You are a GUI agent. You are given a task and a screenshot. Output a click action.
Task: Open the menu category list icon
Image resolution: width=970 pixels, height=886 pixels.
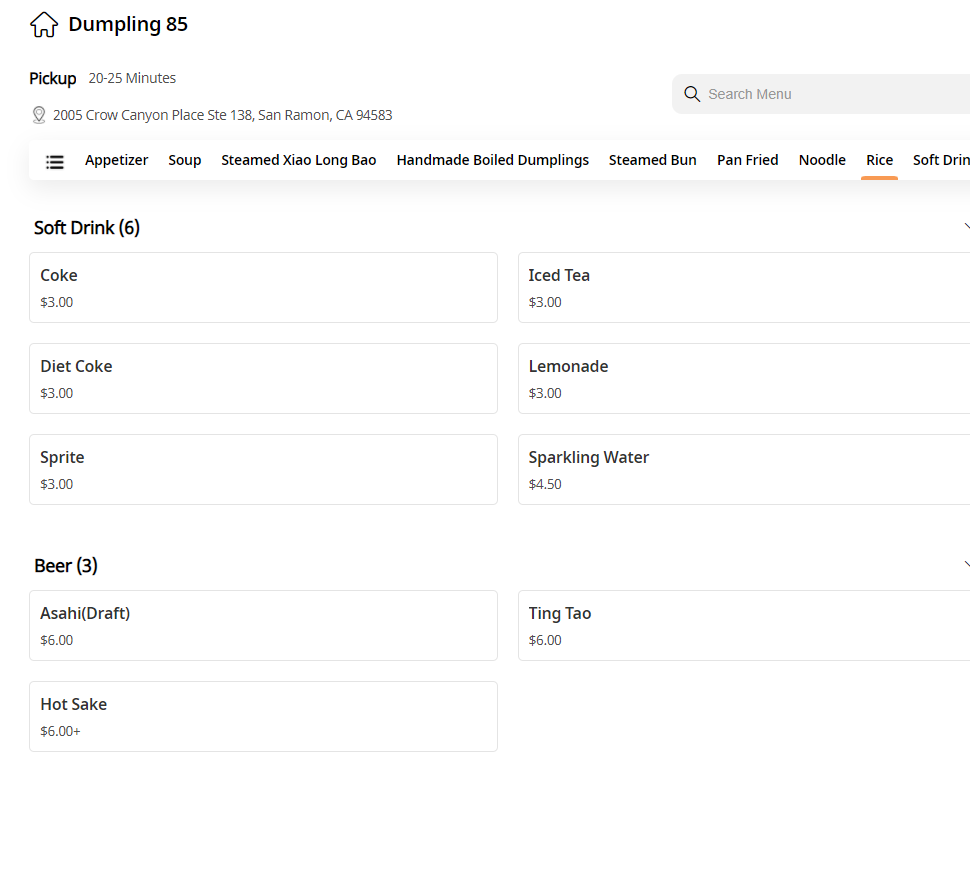coord(55,161)
